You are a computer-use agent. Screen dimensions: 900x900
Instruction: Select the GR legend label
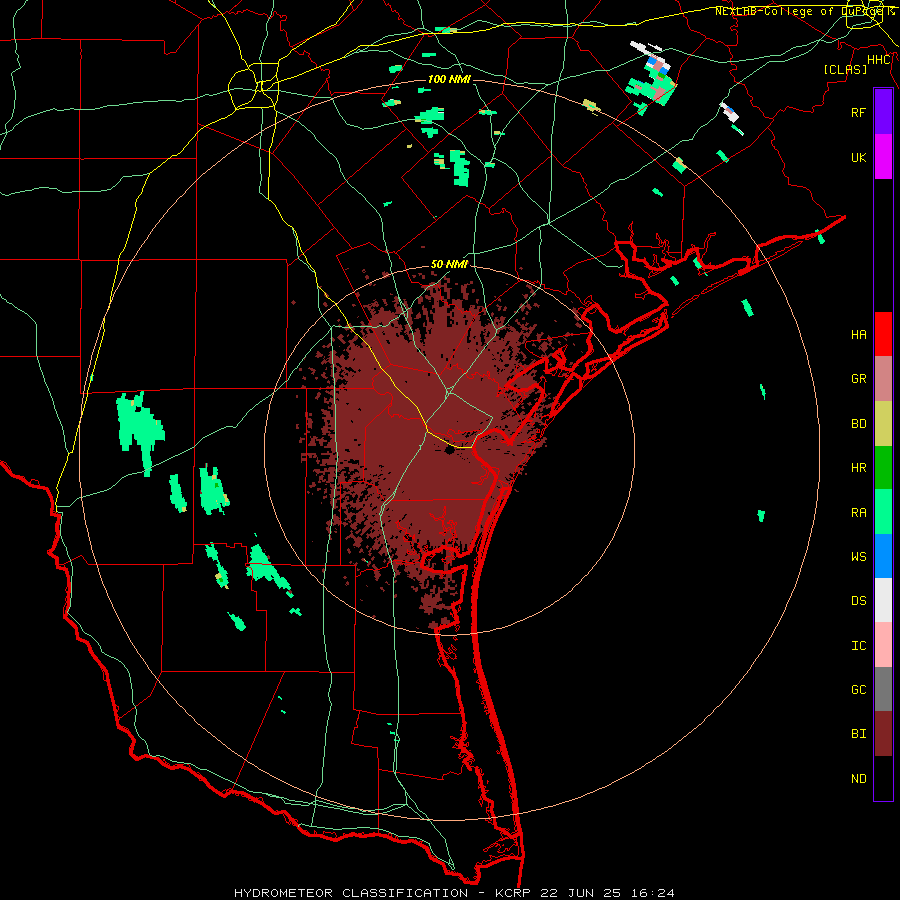[x=858, y=379]
